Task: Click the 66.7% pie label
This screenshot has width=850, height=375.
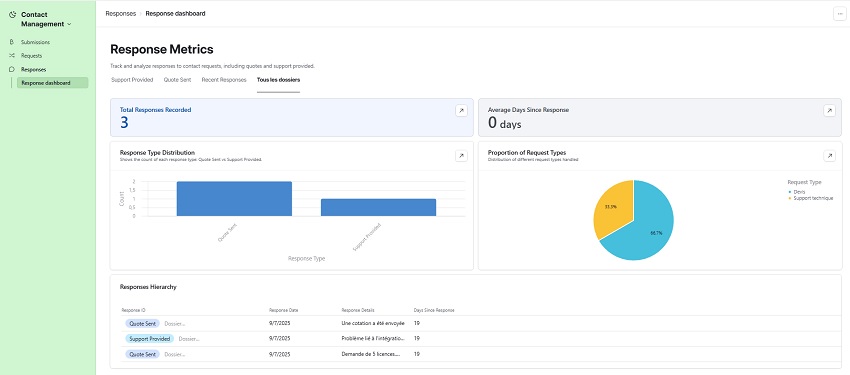Action: 656,233
